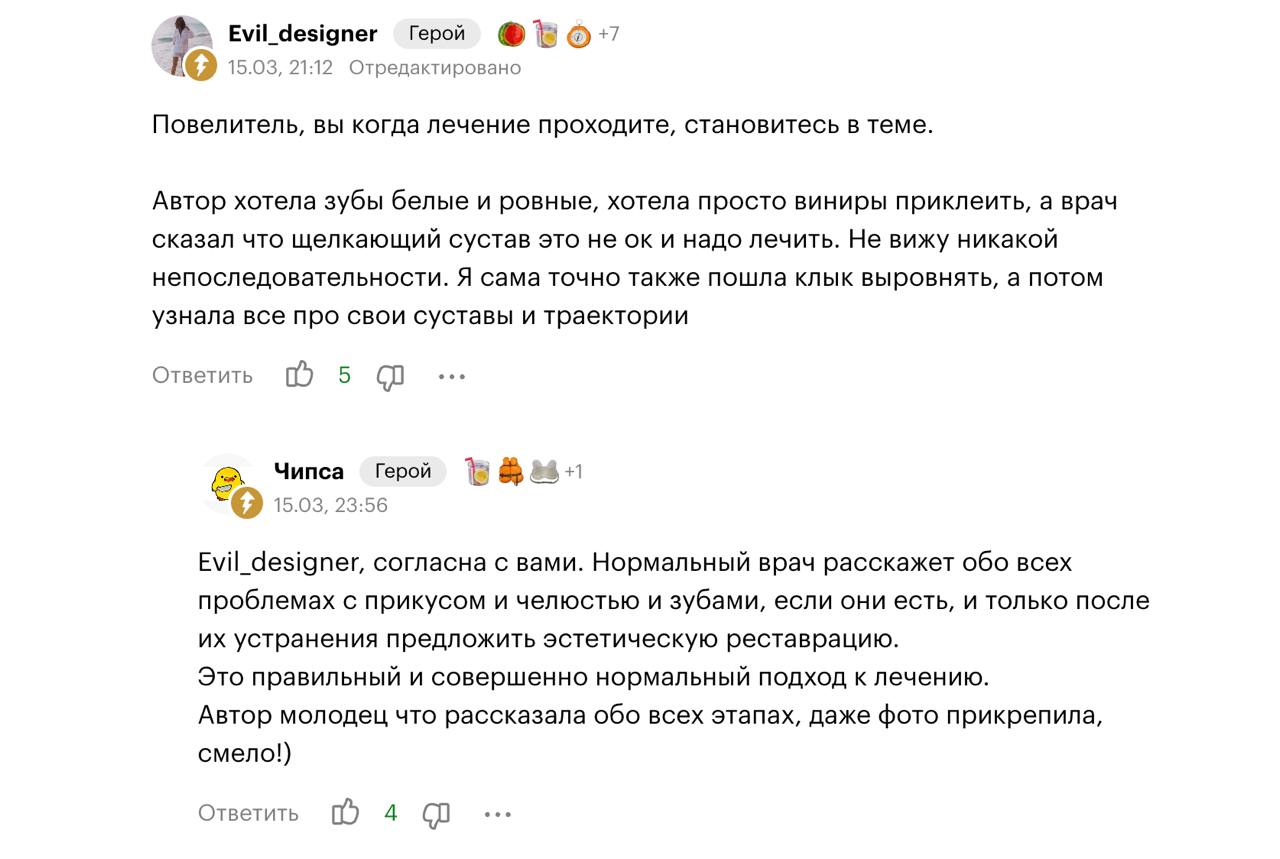The width and height of the screenshot is (1280, 859).
Task: Click the orange life vest badge by Чипса
Action: click(511, 471)
